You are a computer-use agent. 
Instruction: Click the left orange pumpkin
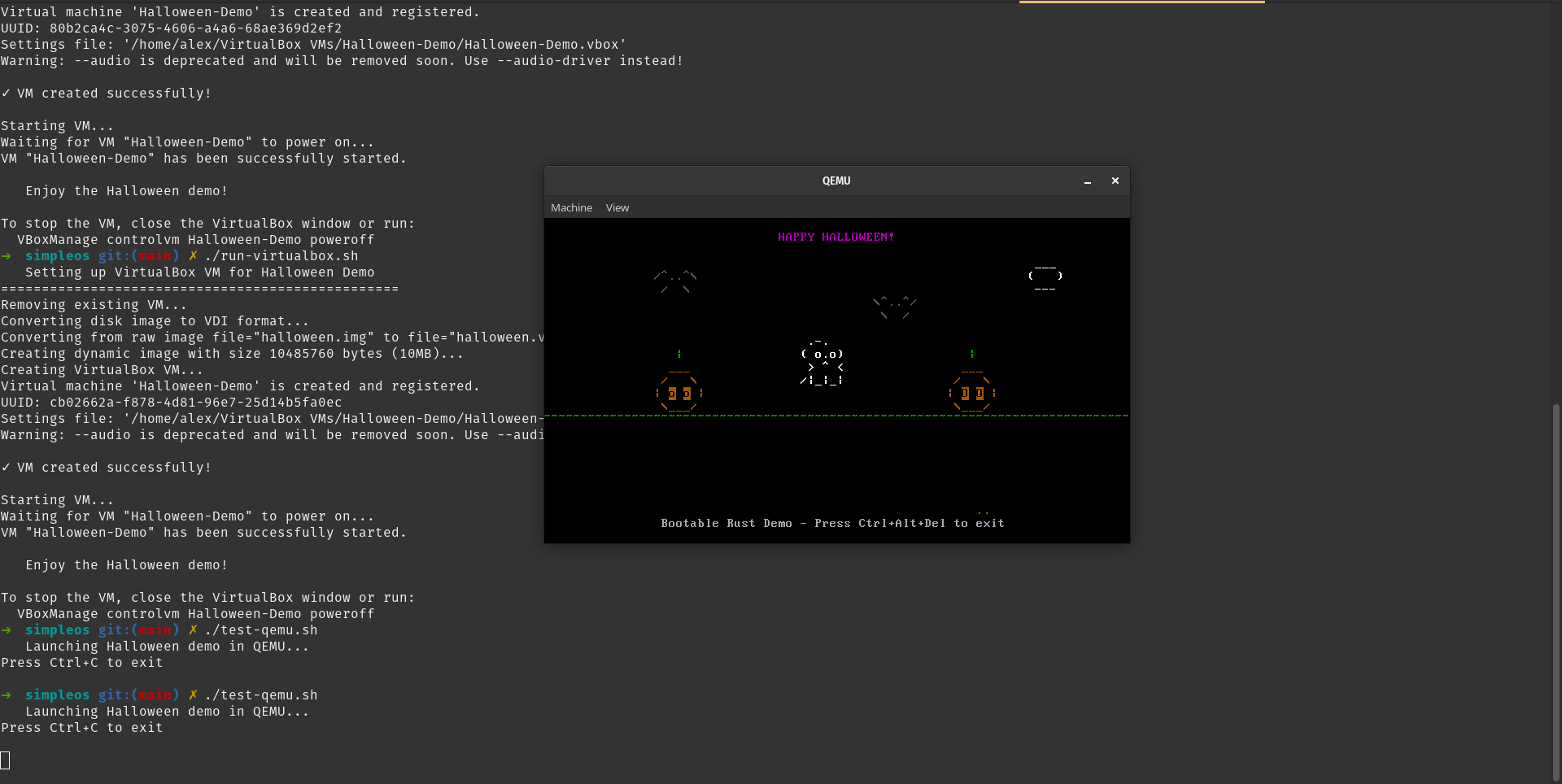click(x=679, y=393)
